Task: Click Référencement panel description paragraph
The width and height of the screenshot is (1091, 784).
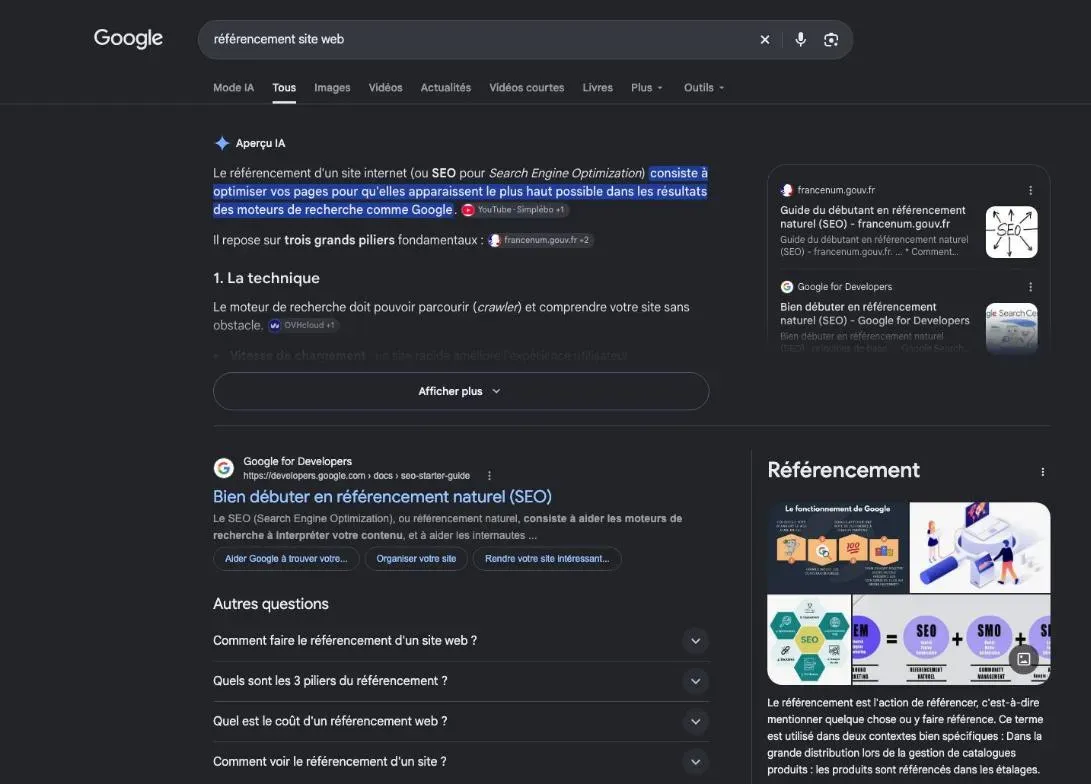Action: (x=905, y=736)
